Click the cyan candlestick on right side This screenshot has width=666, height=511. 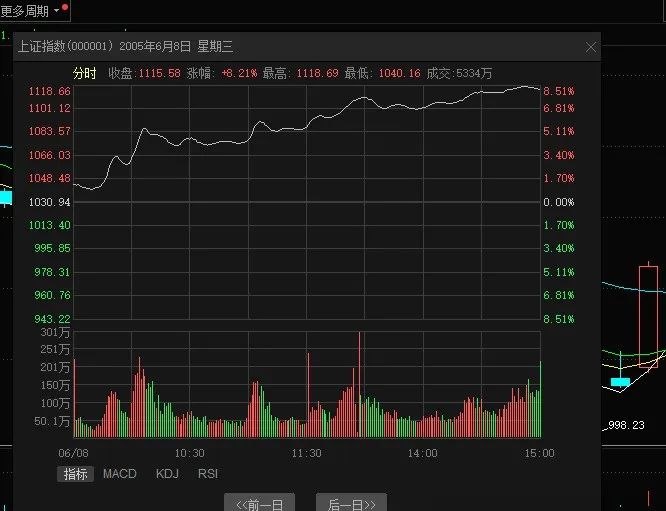pyautogui.click(x=620, y=382)
